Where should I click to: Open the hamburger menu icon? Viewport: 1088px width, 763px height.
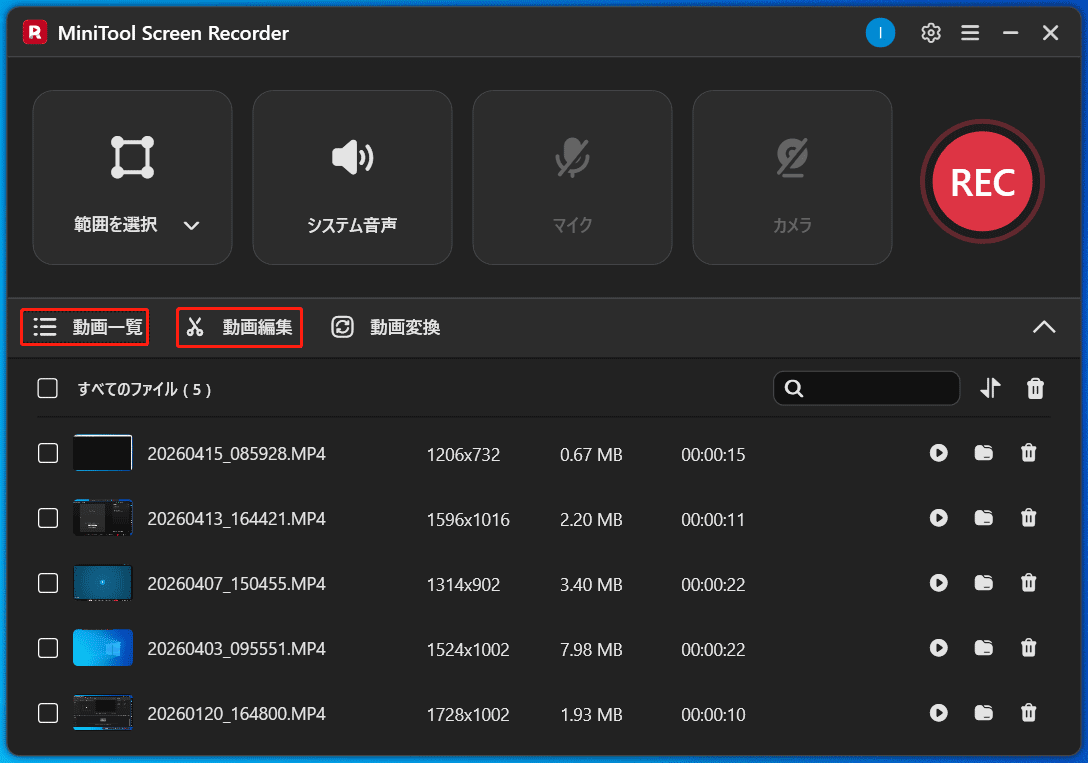click(970, 33)
